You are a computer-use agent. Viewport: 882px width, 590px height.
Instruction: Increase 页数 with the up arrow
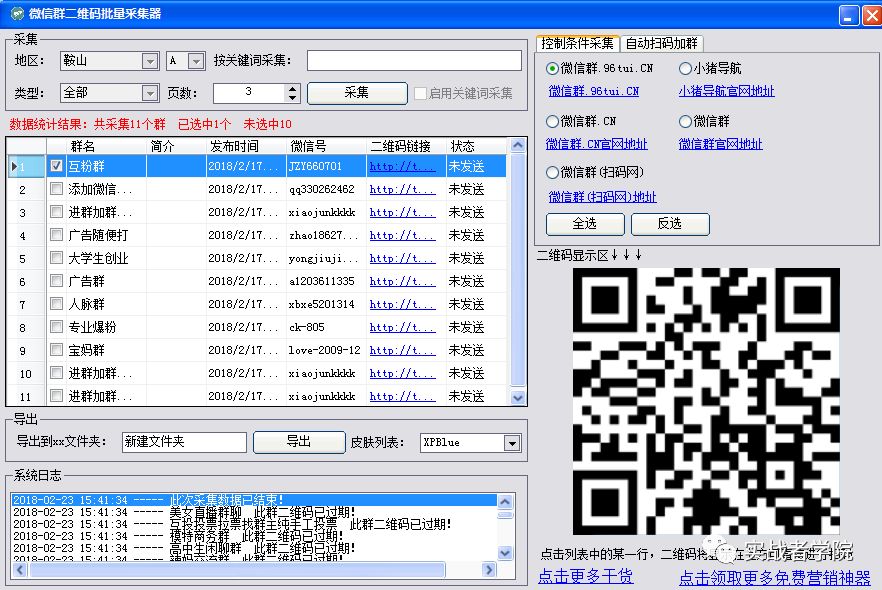292,88
